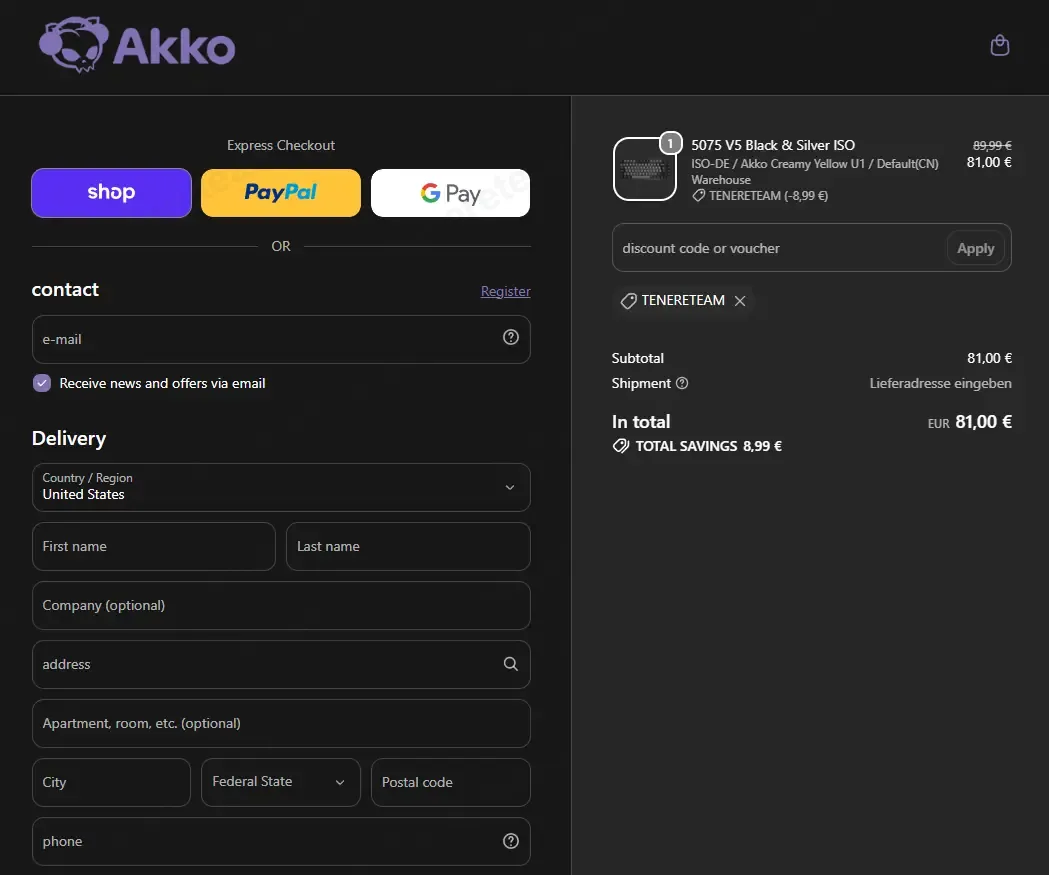The height and width of the screenshot is (875, 1049).
Task: Uncheck Receive news and offers via email
Action: tap(42, 383)
